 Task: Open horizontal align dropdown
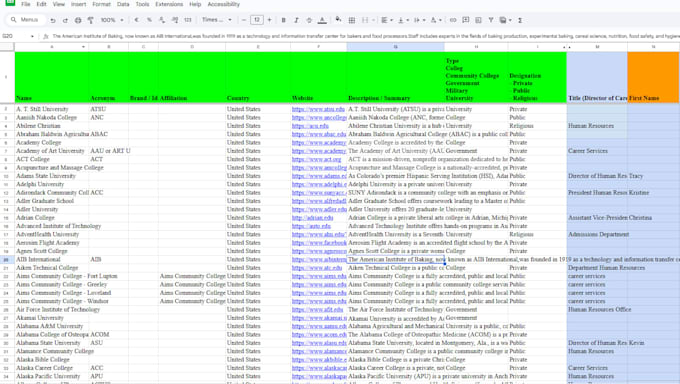pyautogui.click(x=387, y=20)
